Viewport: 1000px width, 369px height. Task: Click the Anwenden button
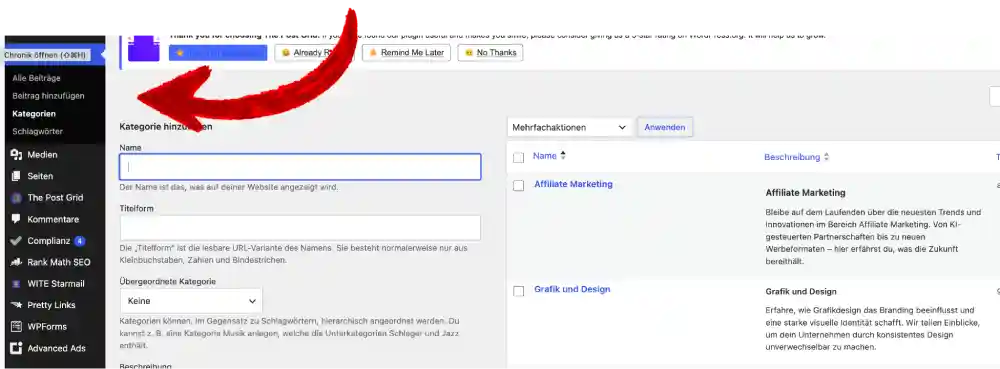[x=665, y=127]
